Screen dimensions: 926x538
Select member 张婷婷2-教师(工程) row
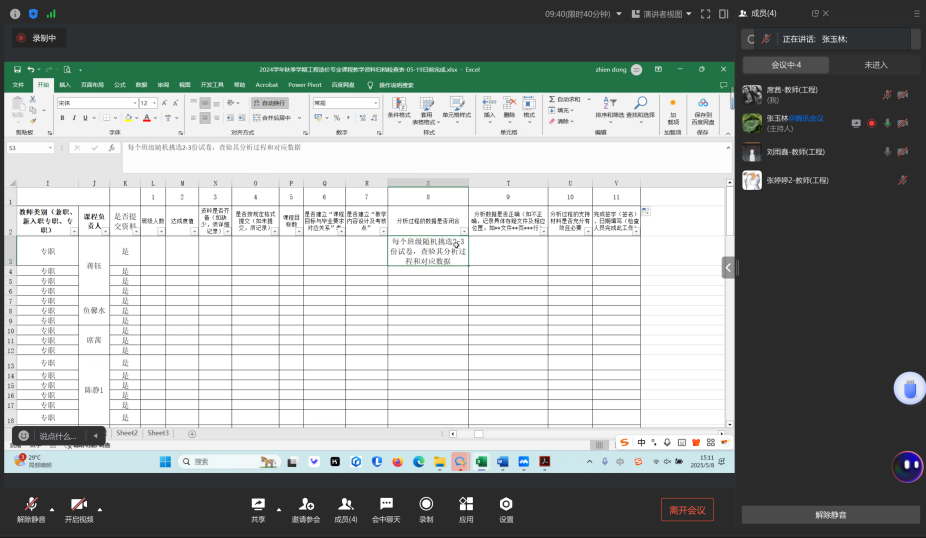click(x=830, y=180)
